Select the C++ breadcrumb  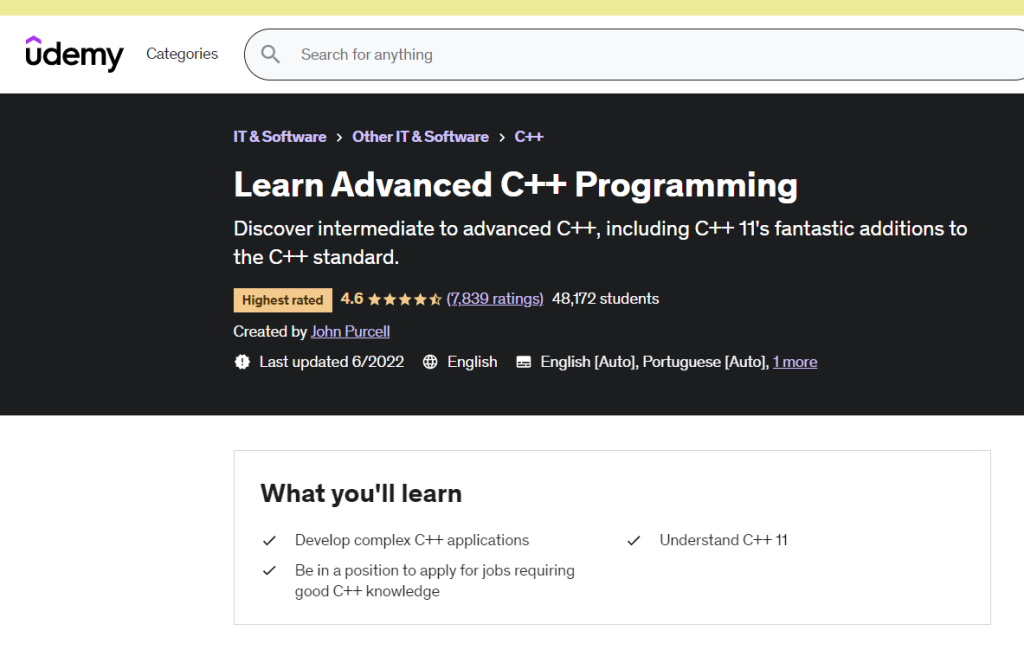(529, 136)
